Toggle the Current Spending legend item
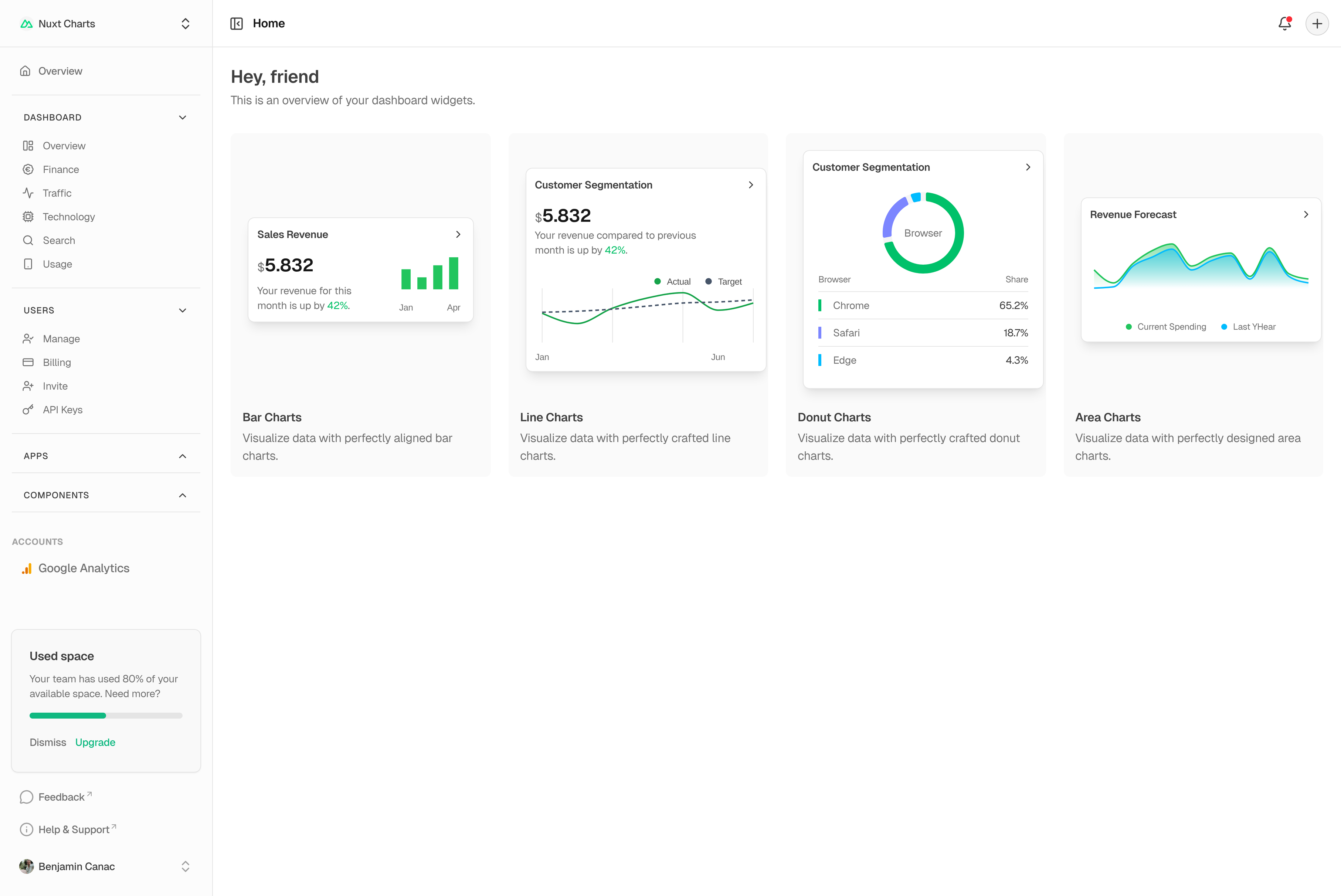This screenshot has width=1341, height=896. [1165, 327]
